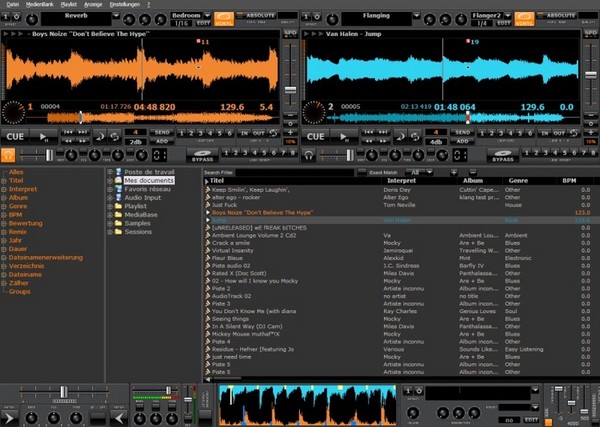Click deck 1 sync circular-arrows icon

pyautogui.click(x=114, y=137)
